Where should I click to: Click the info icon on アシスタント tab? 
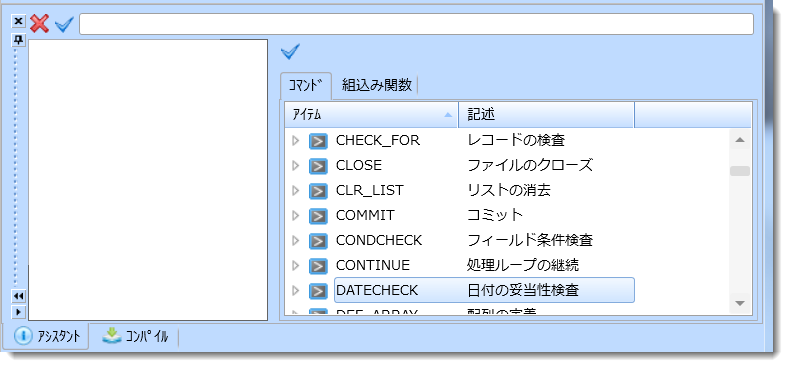click(x=23, y=336)
